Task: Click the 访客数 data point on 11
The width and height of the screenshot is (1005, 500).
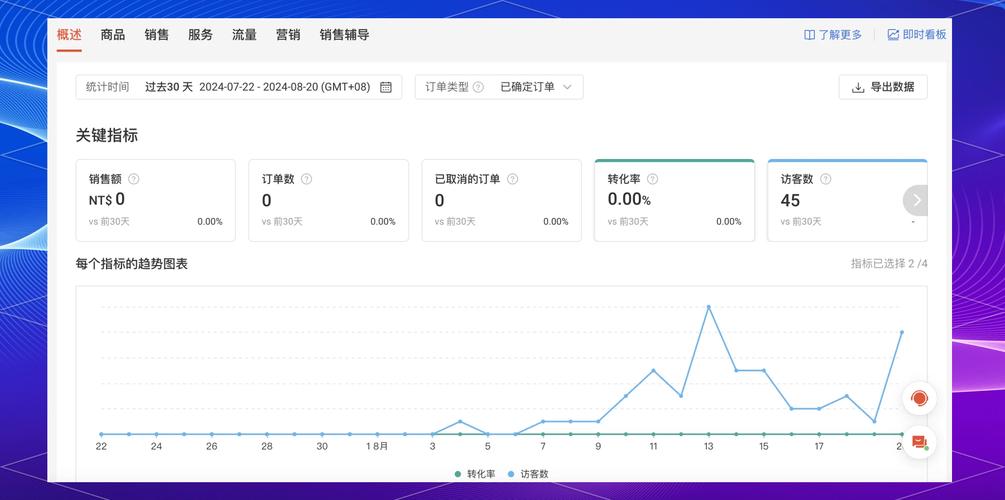Action: 653,371
